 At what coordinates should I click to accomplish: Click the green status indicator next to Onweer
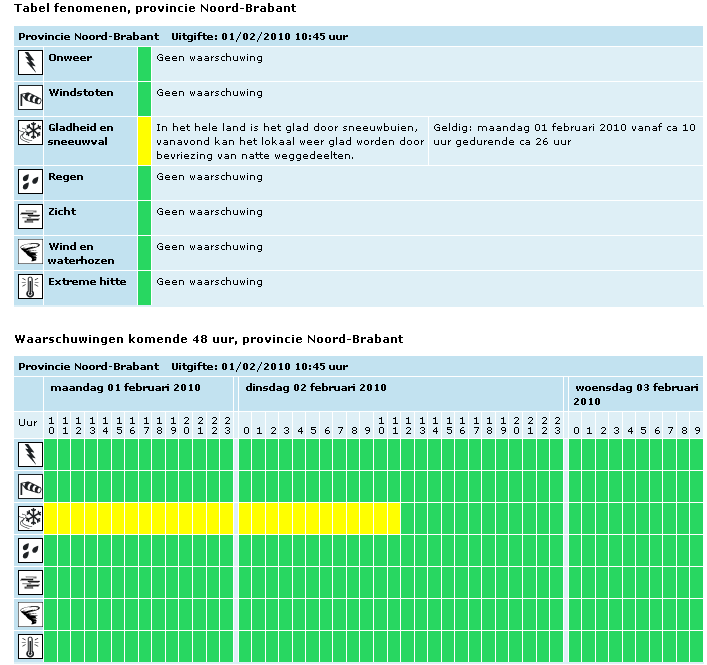click(144, 64)
